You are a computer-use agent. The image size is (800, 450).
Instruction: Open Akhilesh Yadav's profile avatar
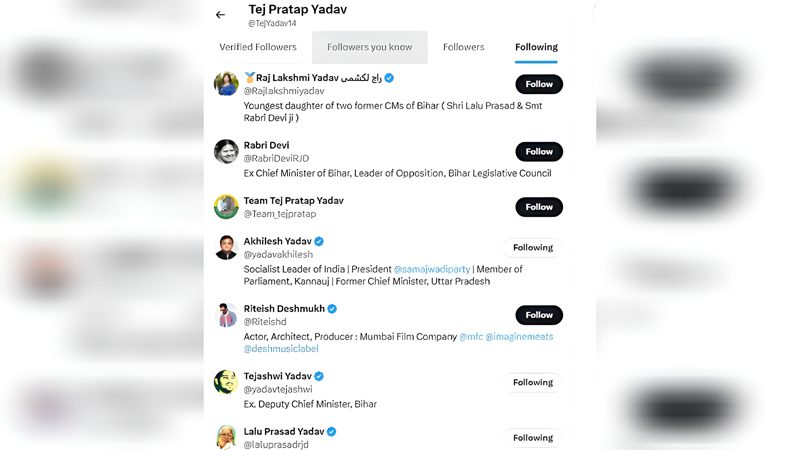pos(226,247)
